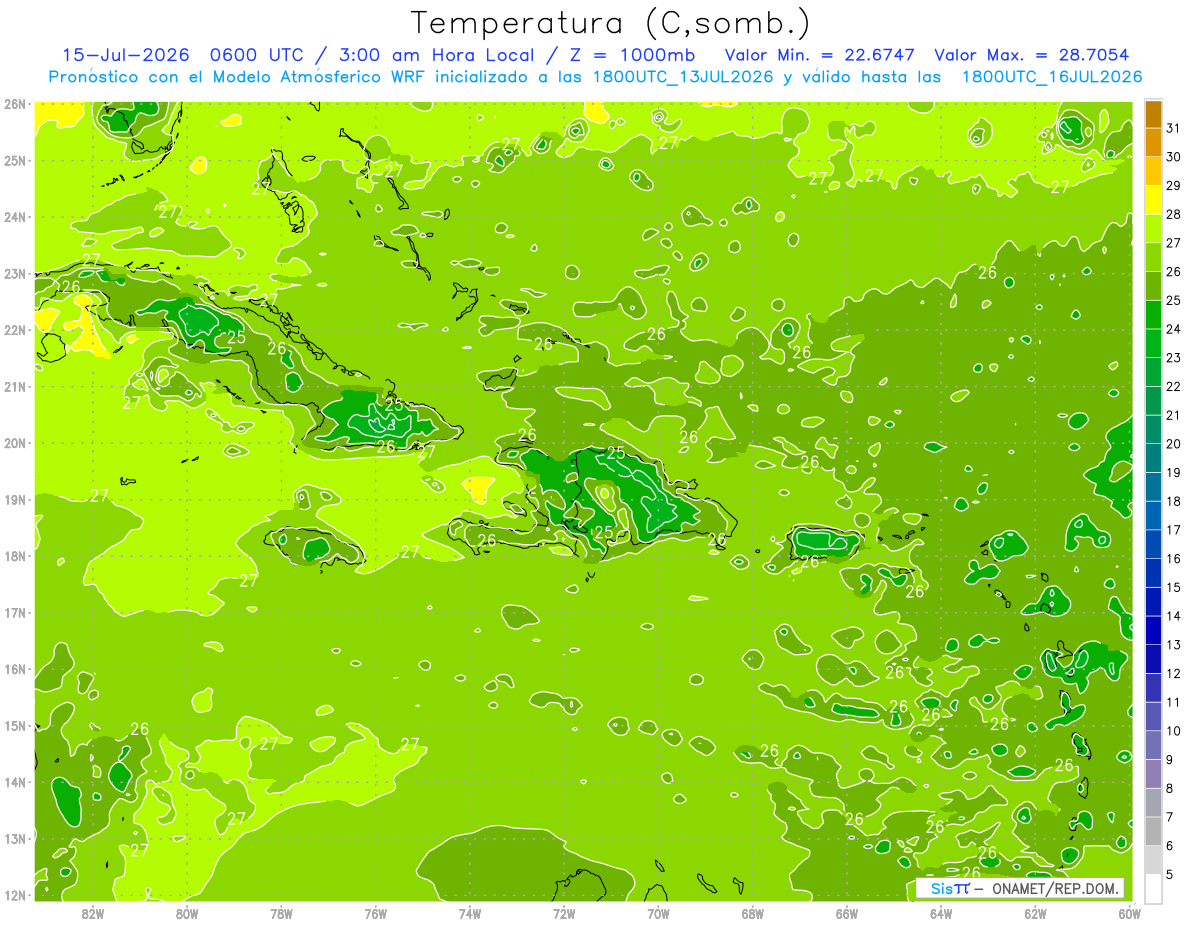The image size is (1200, 927).
Task: Click the '68W' longitude label
Action: click(x=752, y=913)
